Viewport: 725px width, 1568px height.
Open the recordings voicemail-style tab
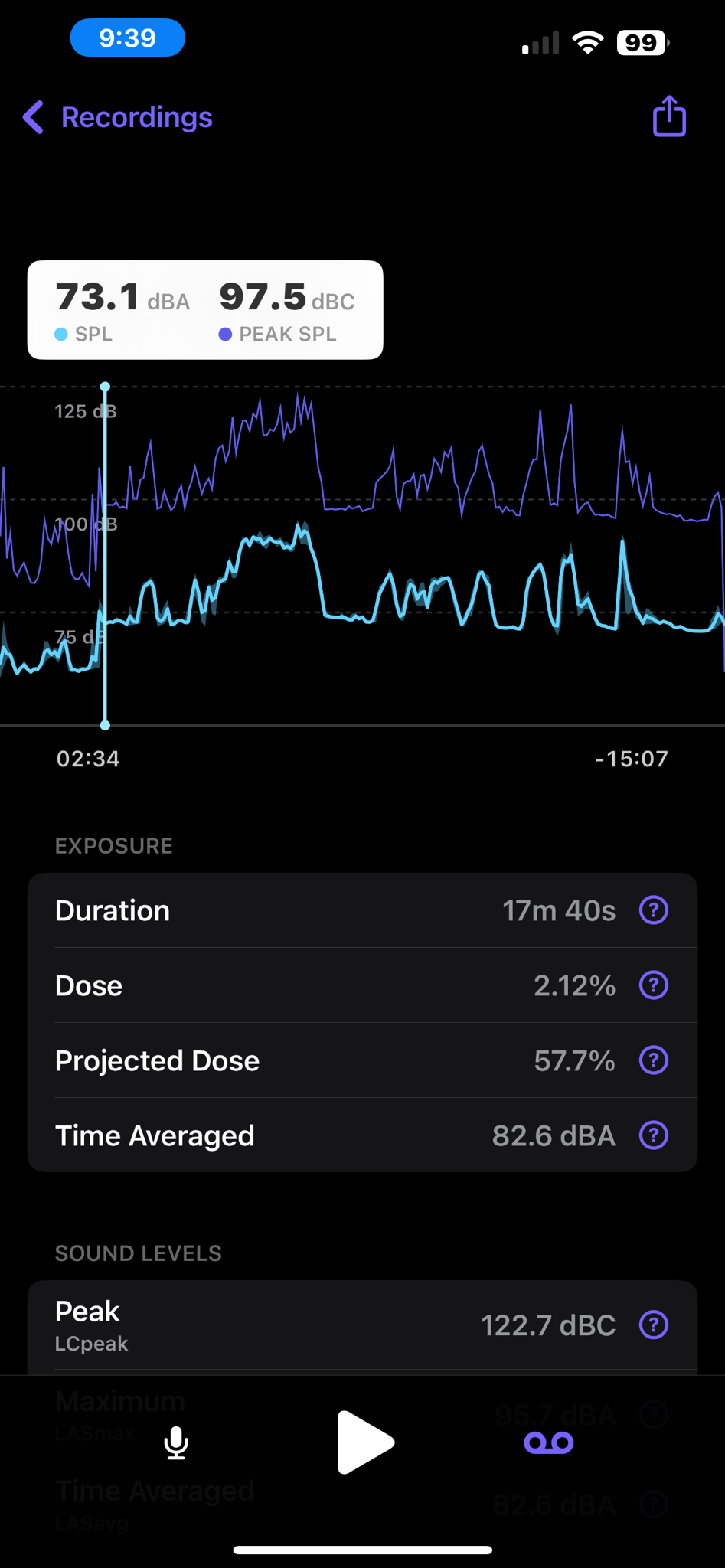pyautogui.click(x=548, y=1443)
